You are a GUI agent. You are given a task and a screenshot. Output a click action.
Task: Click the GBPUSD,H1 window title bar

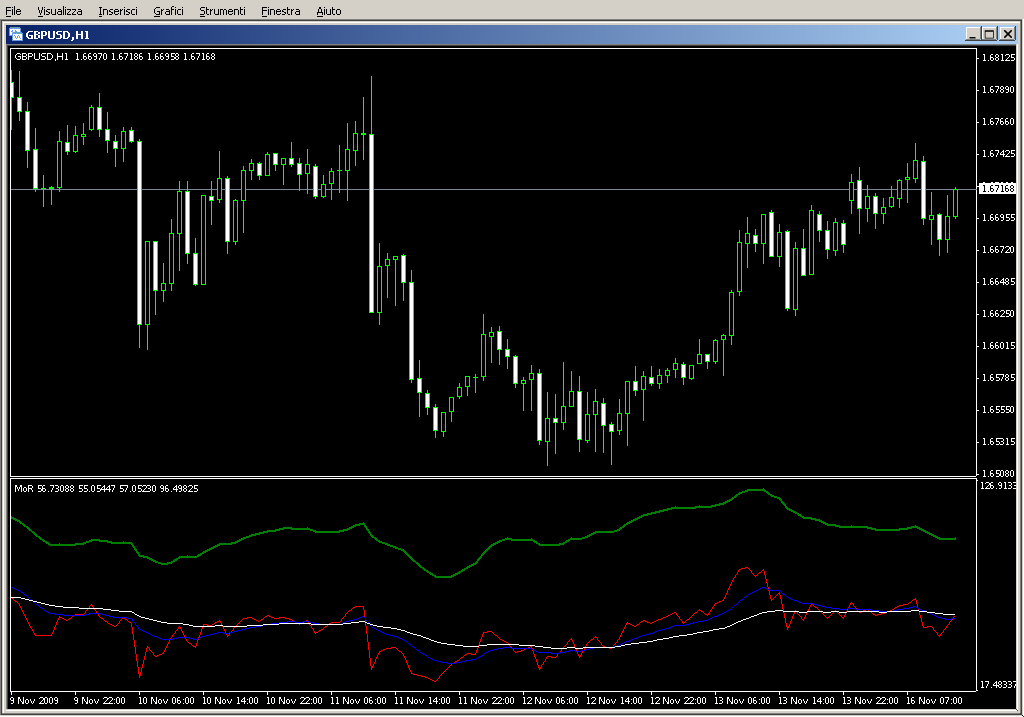pos(500,33)
